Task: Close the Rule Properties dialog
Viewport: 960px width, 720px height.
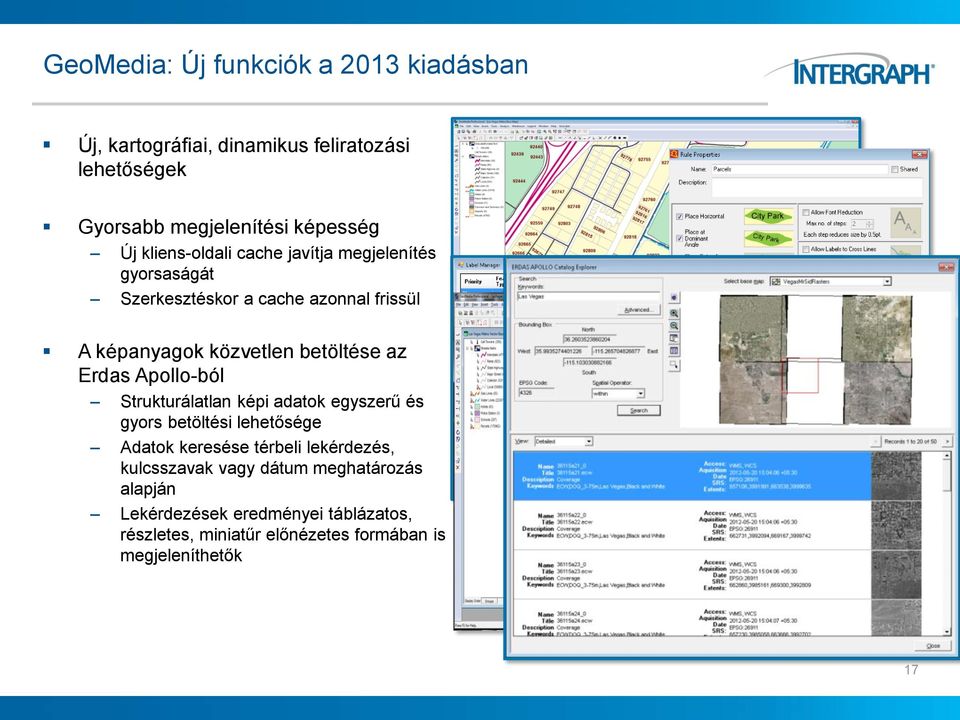Action: (x=919, y=154)
